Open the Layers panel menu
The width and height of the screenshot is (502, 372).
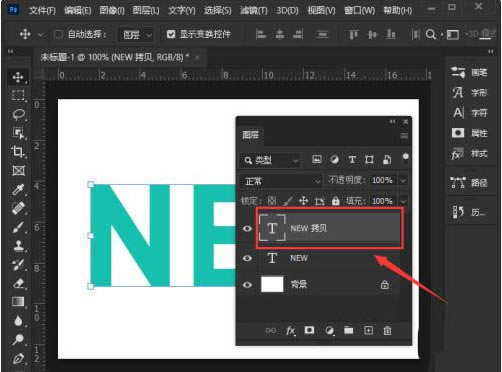pyautogui.click(x=404, y=135)
